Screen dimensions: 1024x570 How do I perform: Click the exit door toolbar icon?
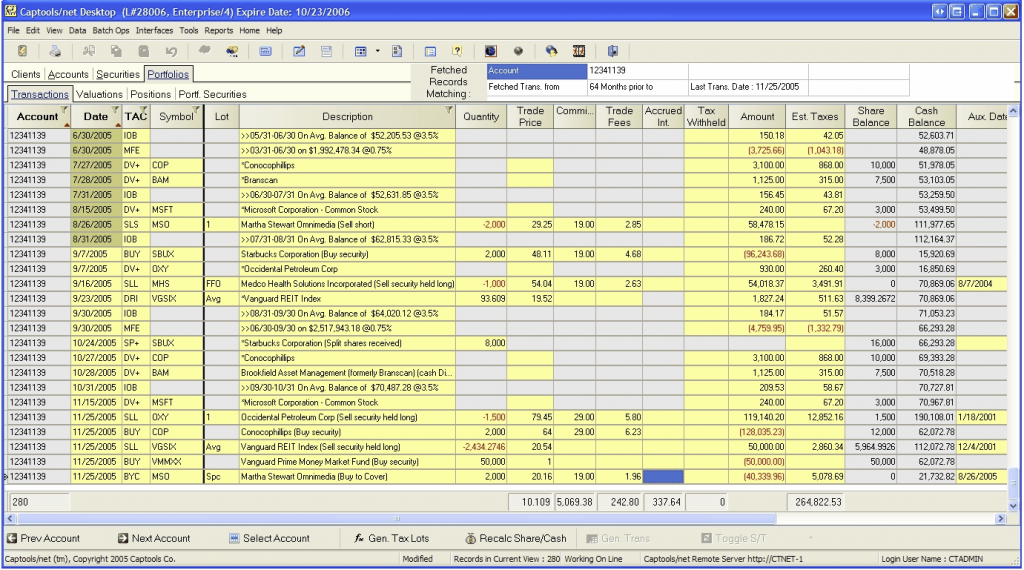click(612, 51)
